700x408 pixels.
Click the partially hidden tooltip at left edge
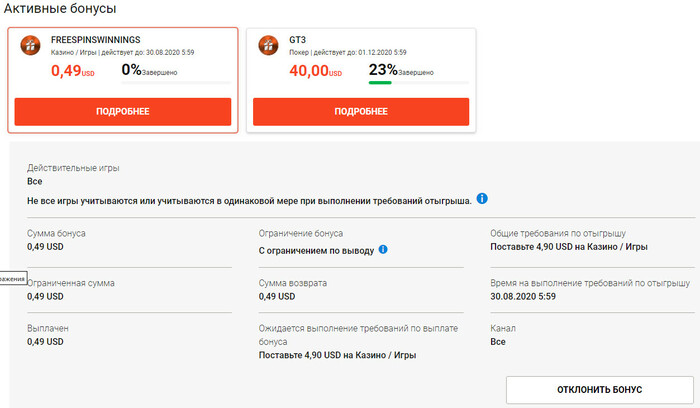click(12, 277)
